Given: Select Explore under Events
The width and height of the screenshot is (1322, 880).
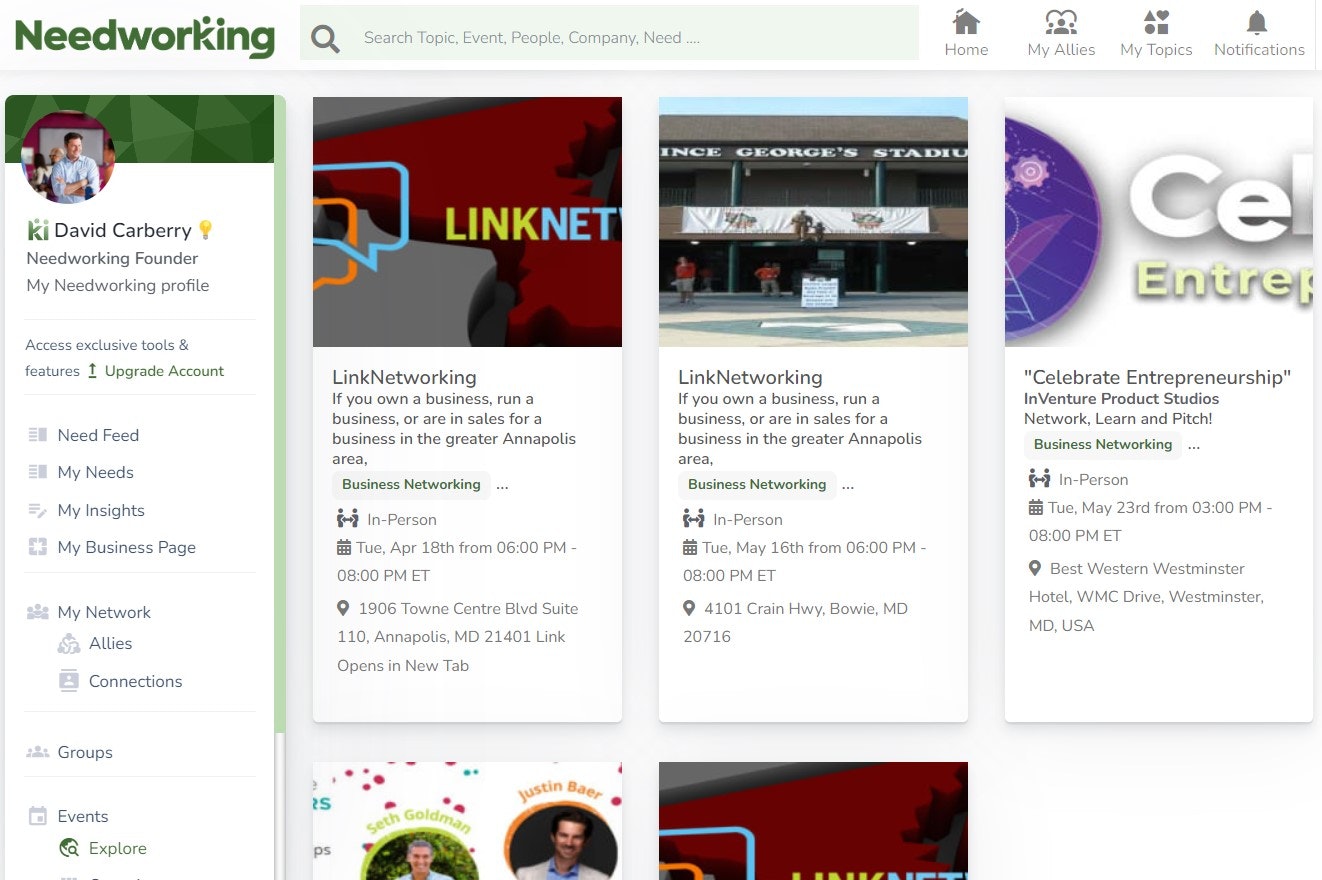Looking at the screenshot, I should pyautogui.click(x=117, y=848).
